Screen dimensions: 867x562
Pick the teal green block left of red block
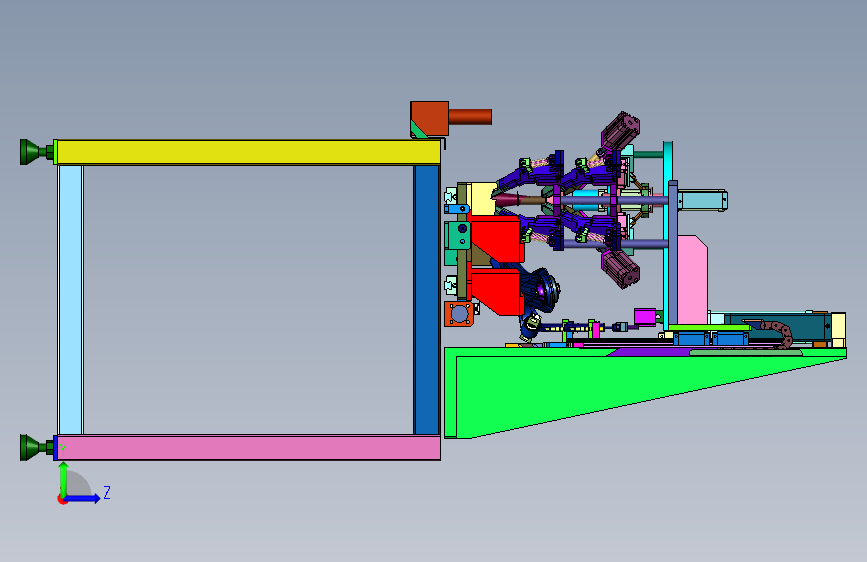458,236
